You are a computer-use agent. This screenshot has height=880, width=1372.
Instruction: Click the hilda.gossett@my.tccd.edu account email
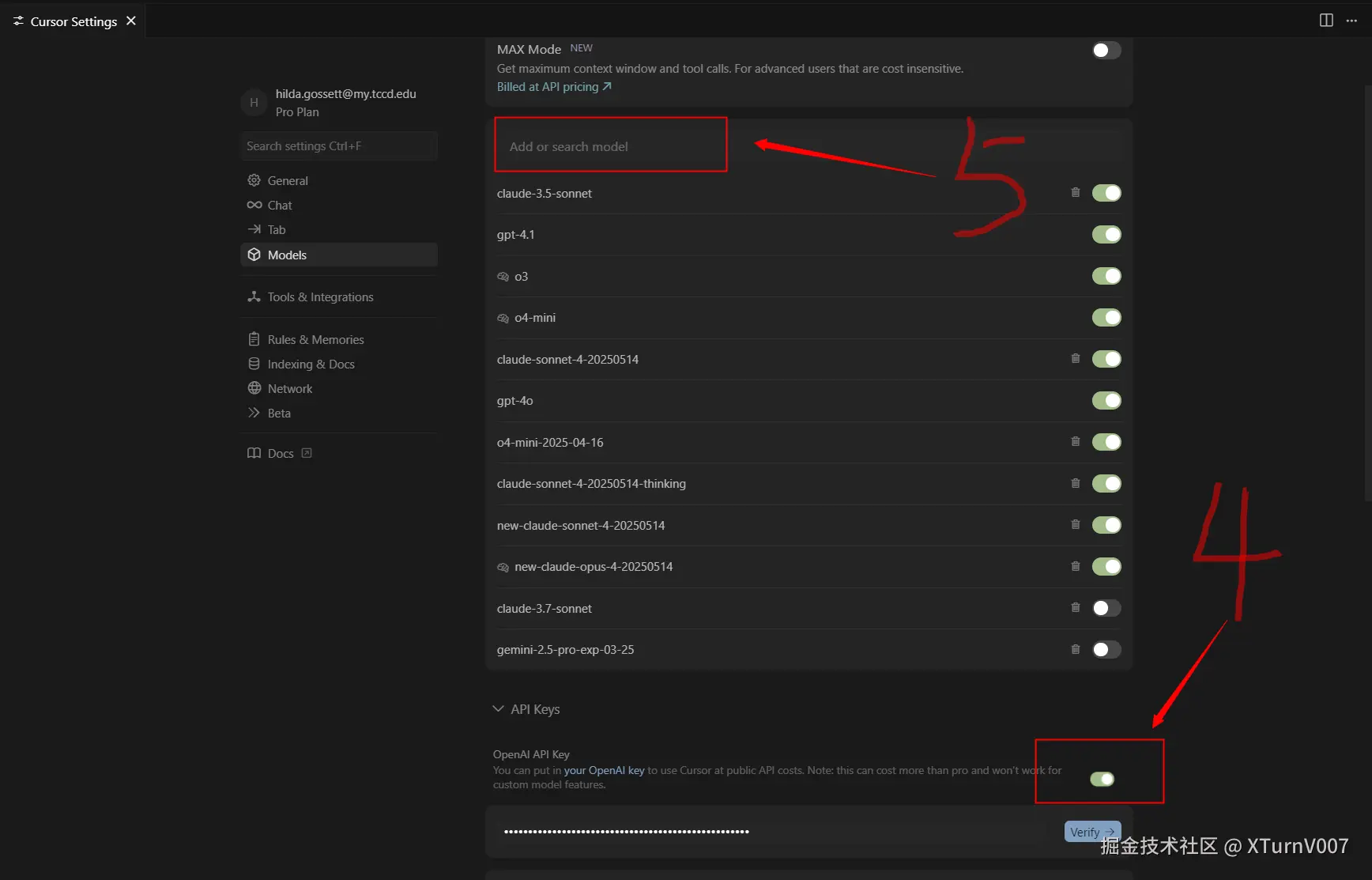(x=345, y=93)
